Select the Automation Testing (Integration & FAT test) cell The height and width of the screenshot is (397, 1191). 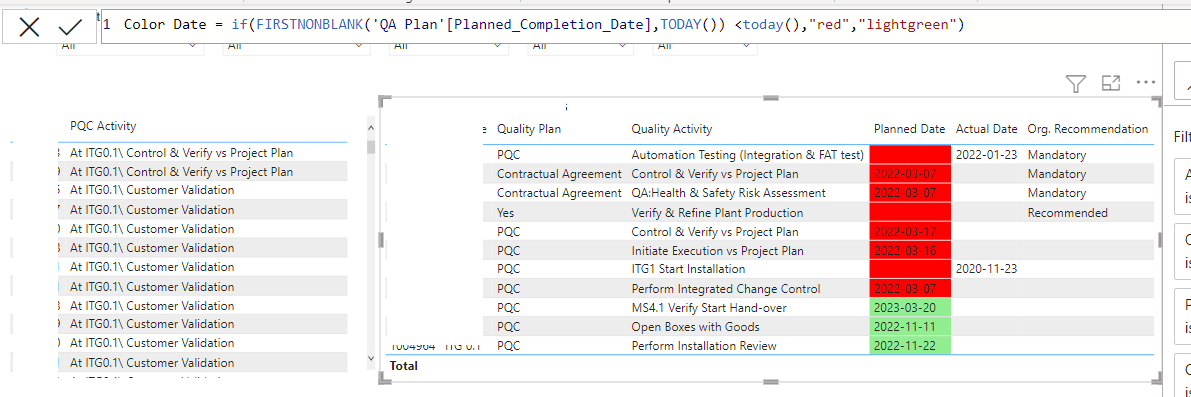click(747, 155)
